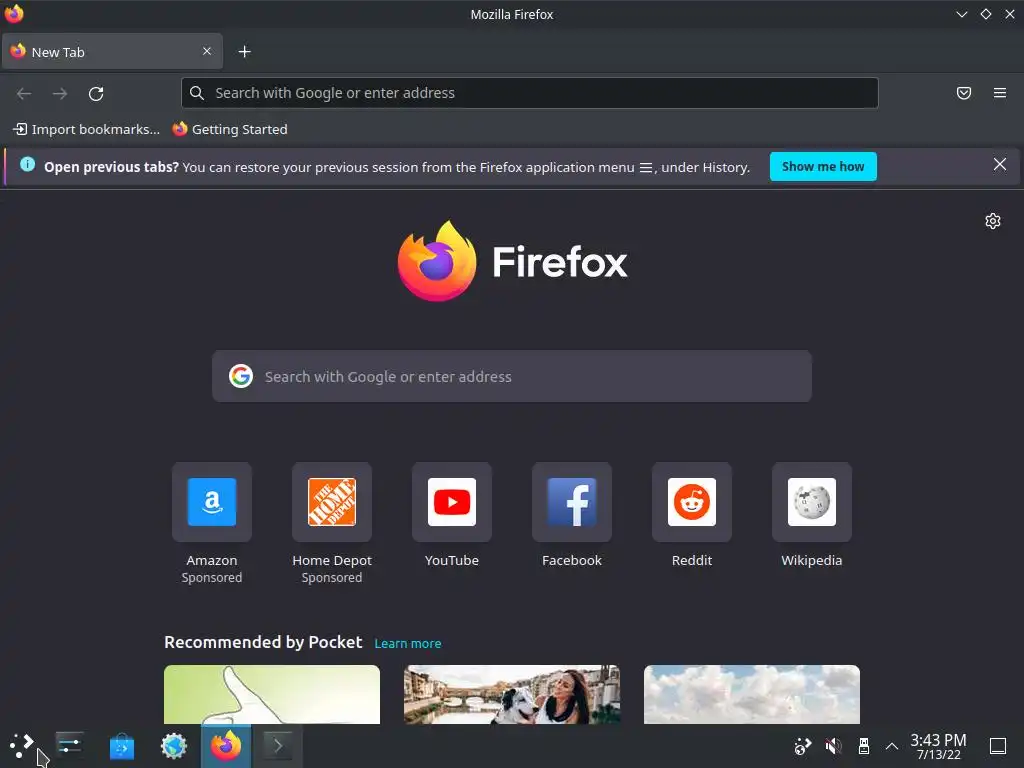The height and width of the screenshot is (768, 1024).
Task: Open the cloudy sky Pocket story thumbnail
Action: pos(752,694)
